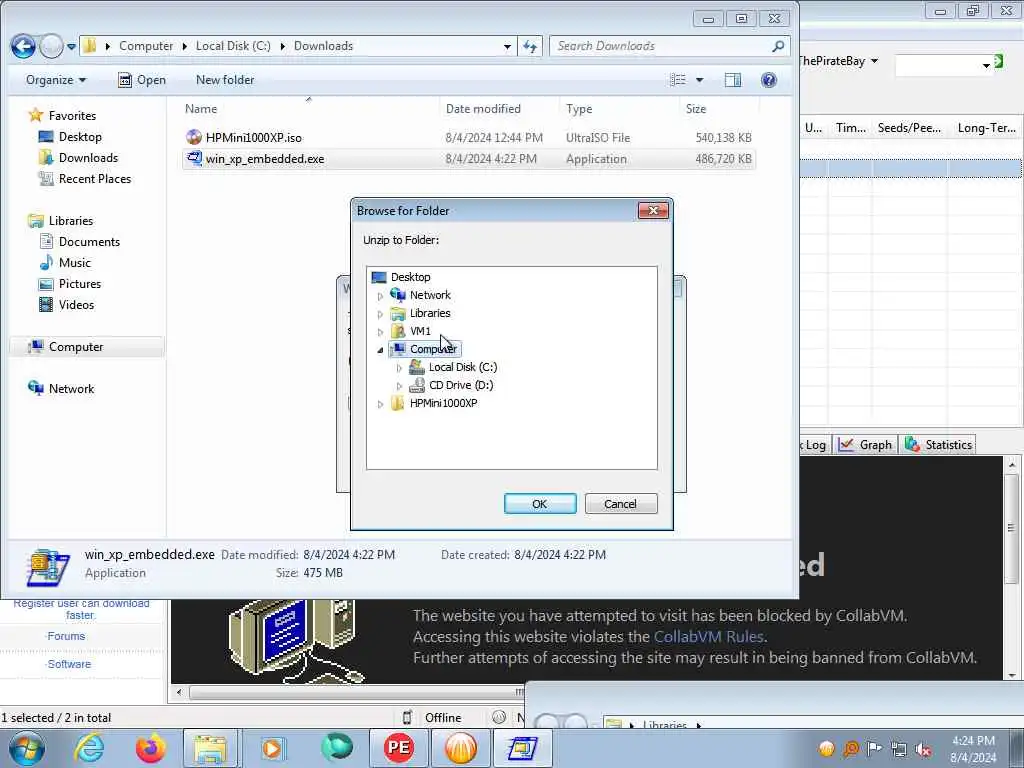
Task: Select Favorites in the navigation pane
Action: click(72, 116)
